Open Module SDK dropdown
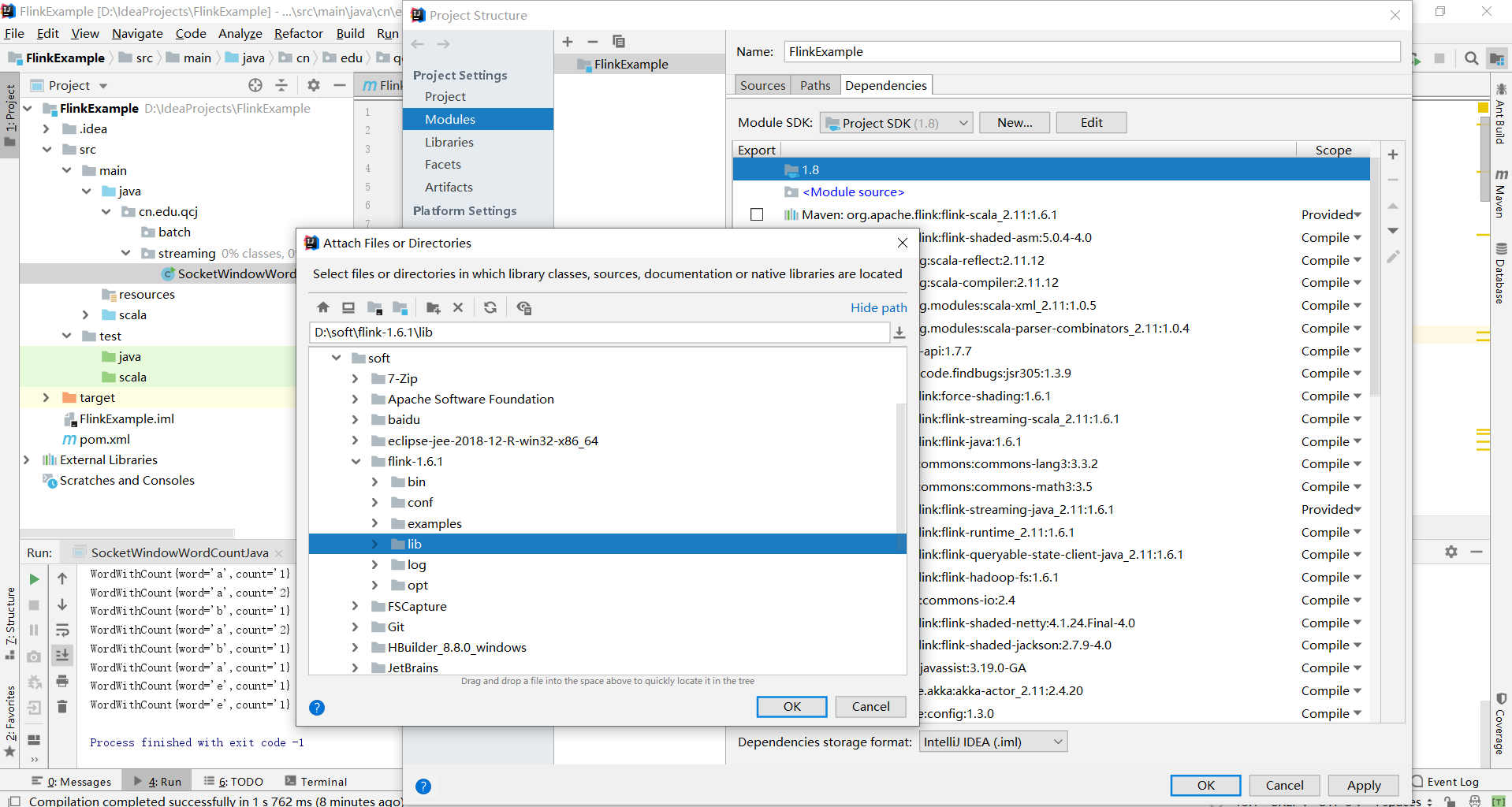 896,123
